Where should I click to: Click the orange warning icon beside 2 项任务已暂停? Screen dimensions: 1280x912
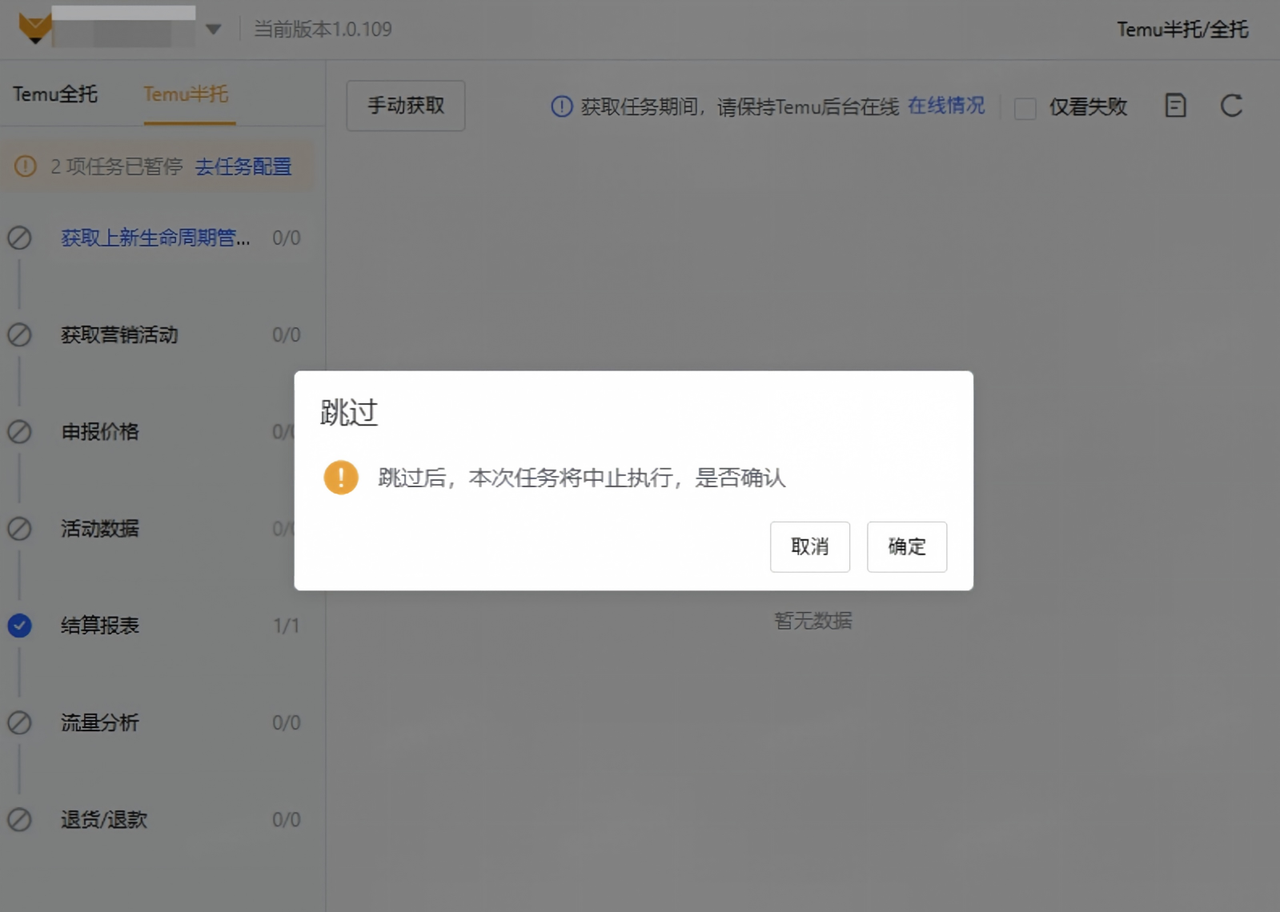tap(25, 167)
